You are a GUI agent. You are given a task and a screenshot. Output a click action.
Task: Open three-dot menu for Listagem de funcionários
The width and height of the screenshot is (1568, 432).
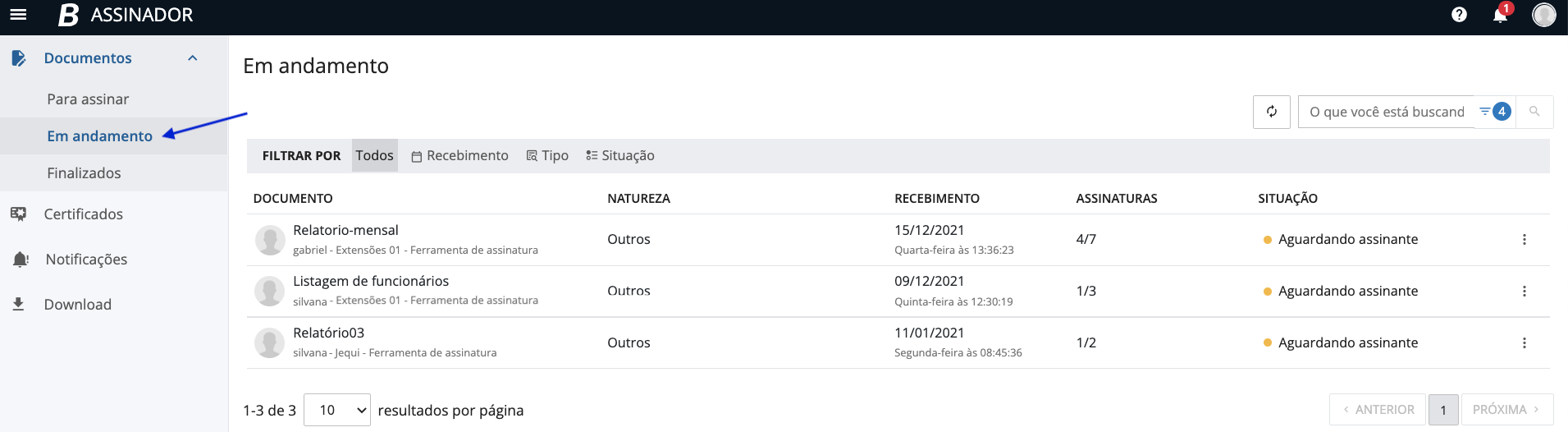pos(1524,292)
